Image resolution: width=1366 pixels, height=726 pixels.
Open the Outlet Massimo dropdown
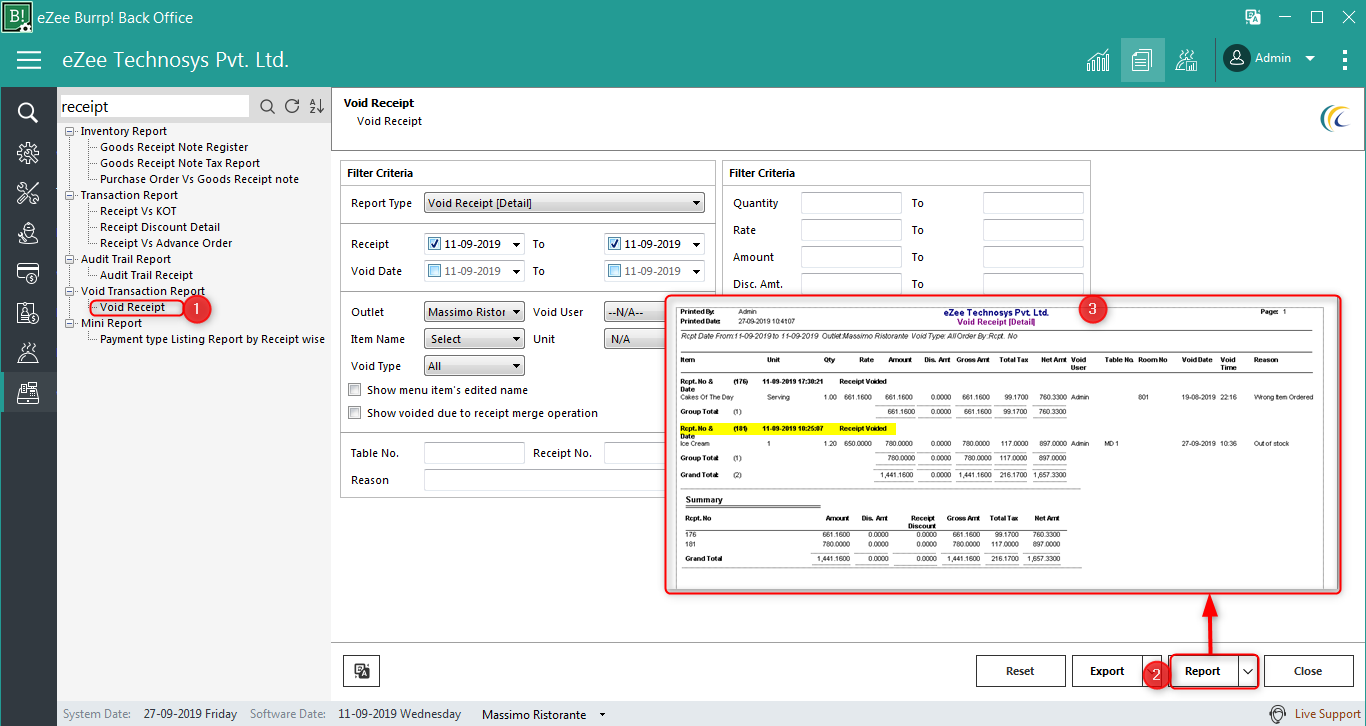(474, 312)
